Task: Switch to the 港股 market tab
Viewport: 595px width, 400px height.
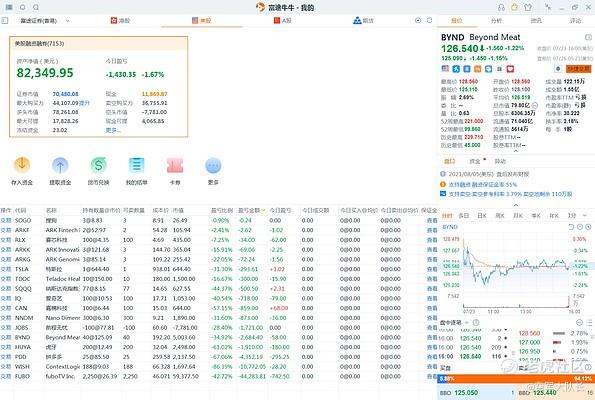Action: 120,20
